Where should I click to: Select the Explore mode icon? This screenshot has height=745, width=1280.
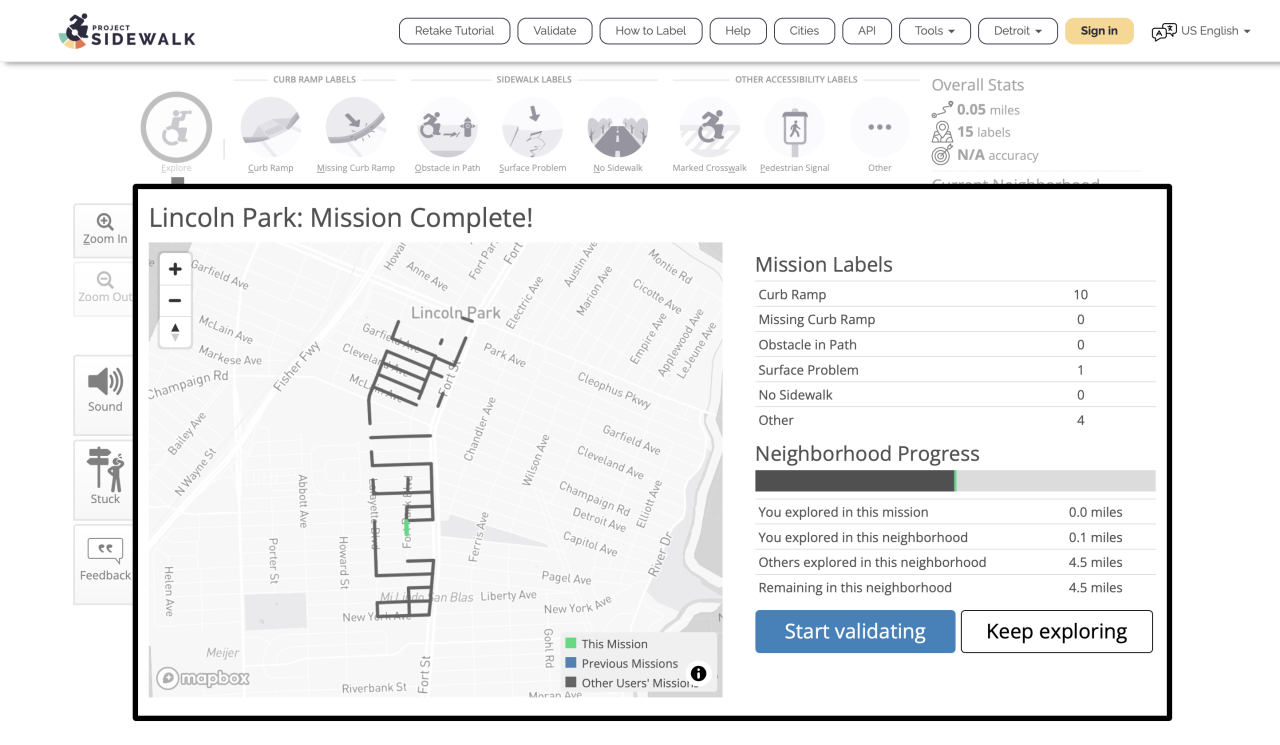[x=176, y=127]
